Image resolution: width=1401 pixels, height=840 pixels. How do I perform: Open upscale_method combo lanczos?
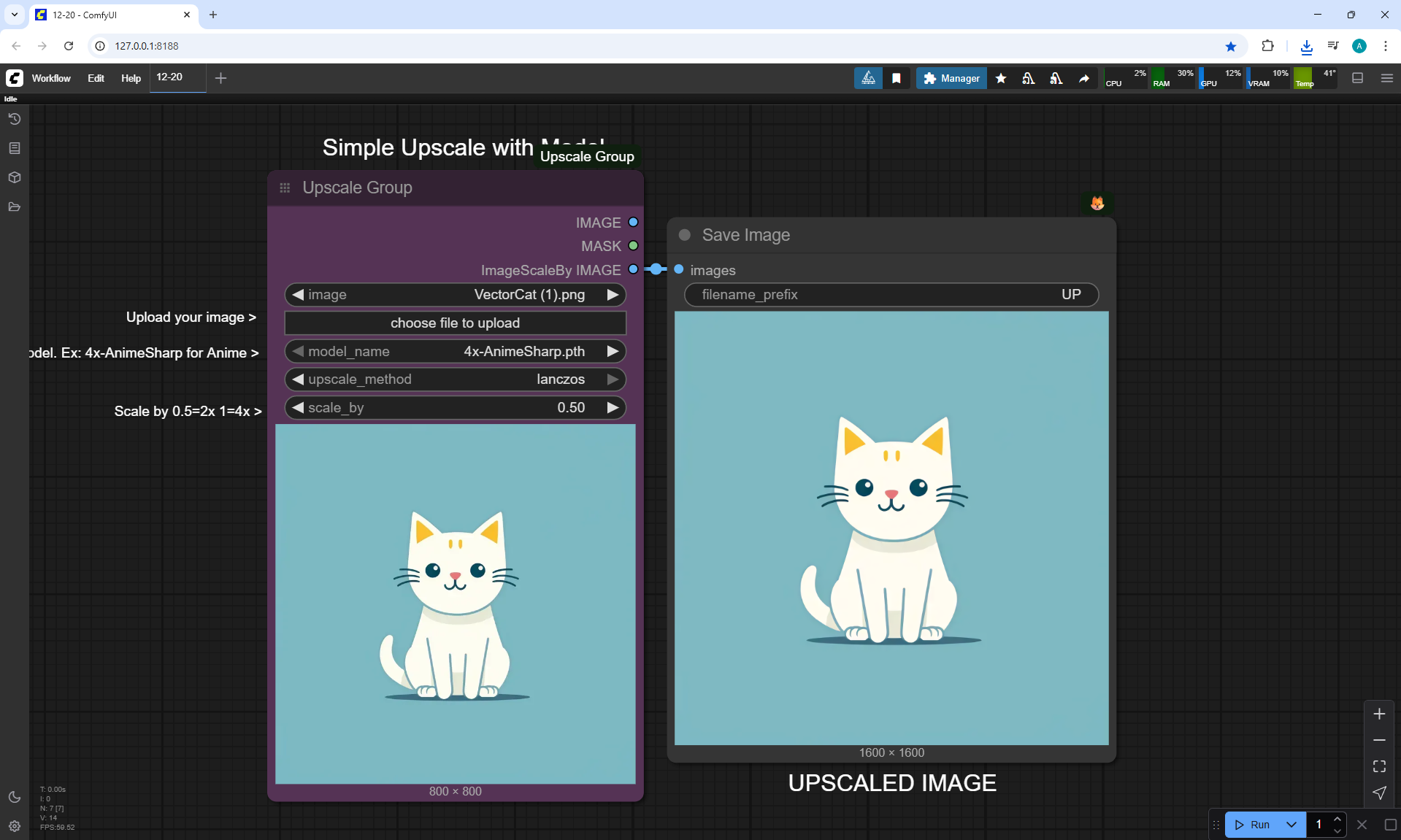(x=456, y=379)
